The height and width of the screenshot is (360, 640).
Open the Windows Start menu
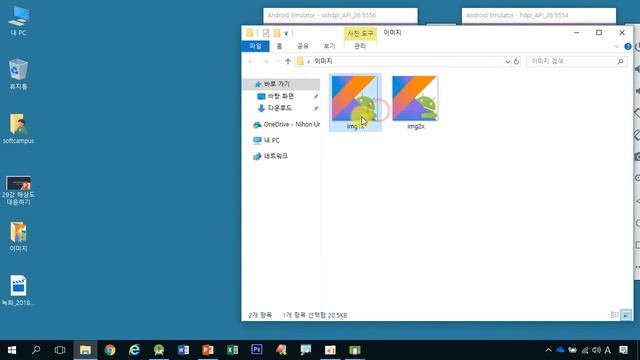12,350
